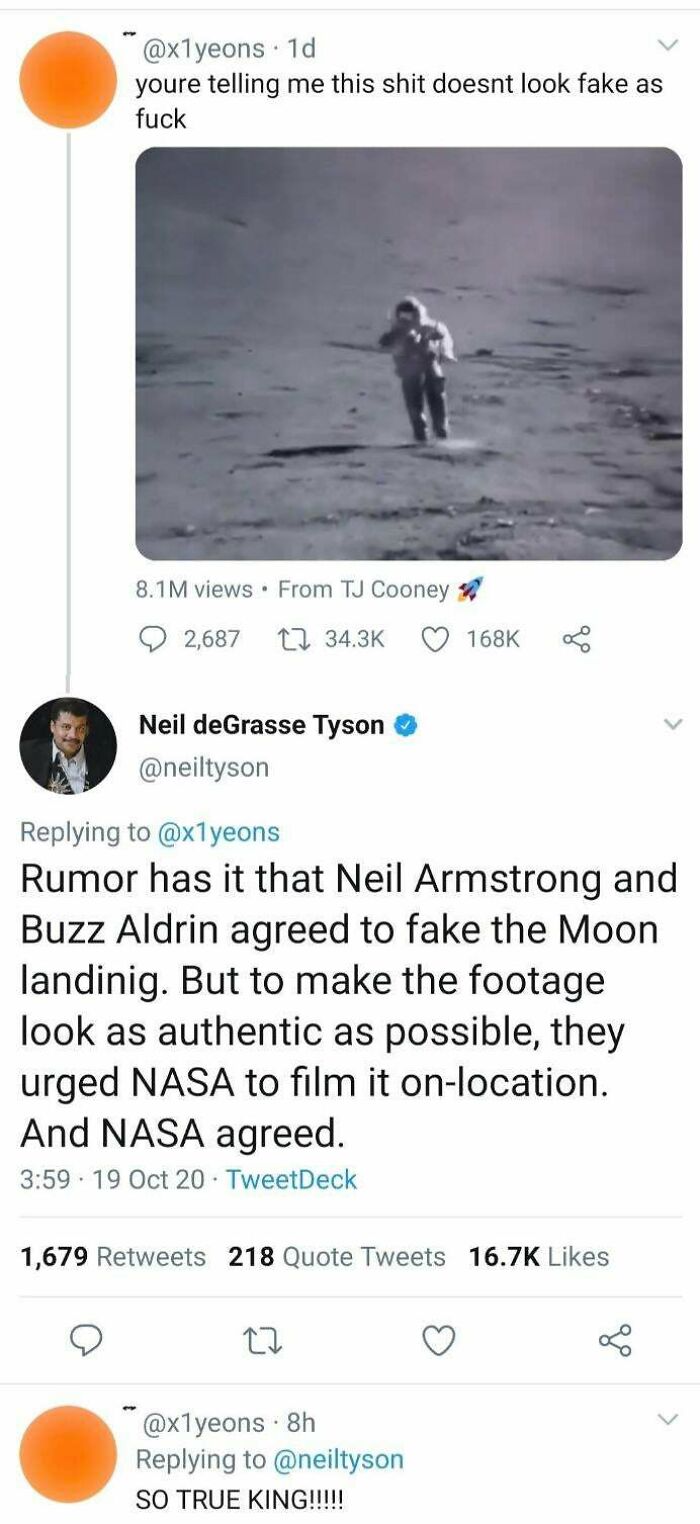700x1524 pixels.
Task: Share the x1yeons moon video tweet
Action: pos(578,638)
